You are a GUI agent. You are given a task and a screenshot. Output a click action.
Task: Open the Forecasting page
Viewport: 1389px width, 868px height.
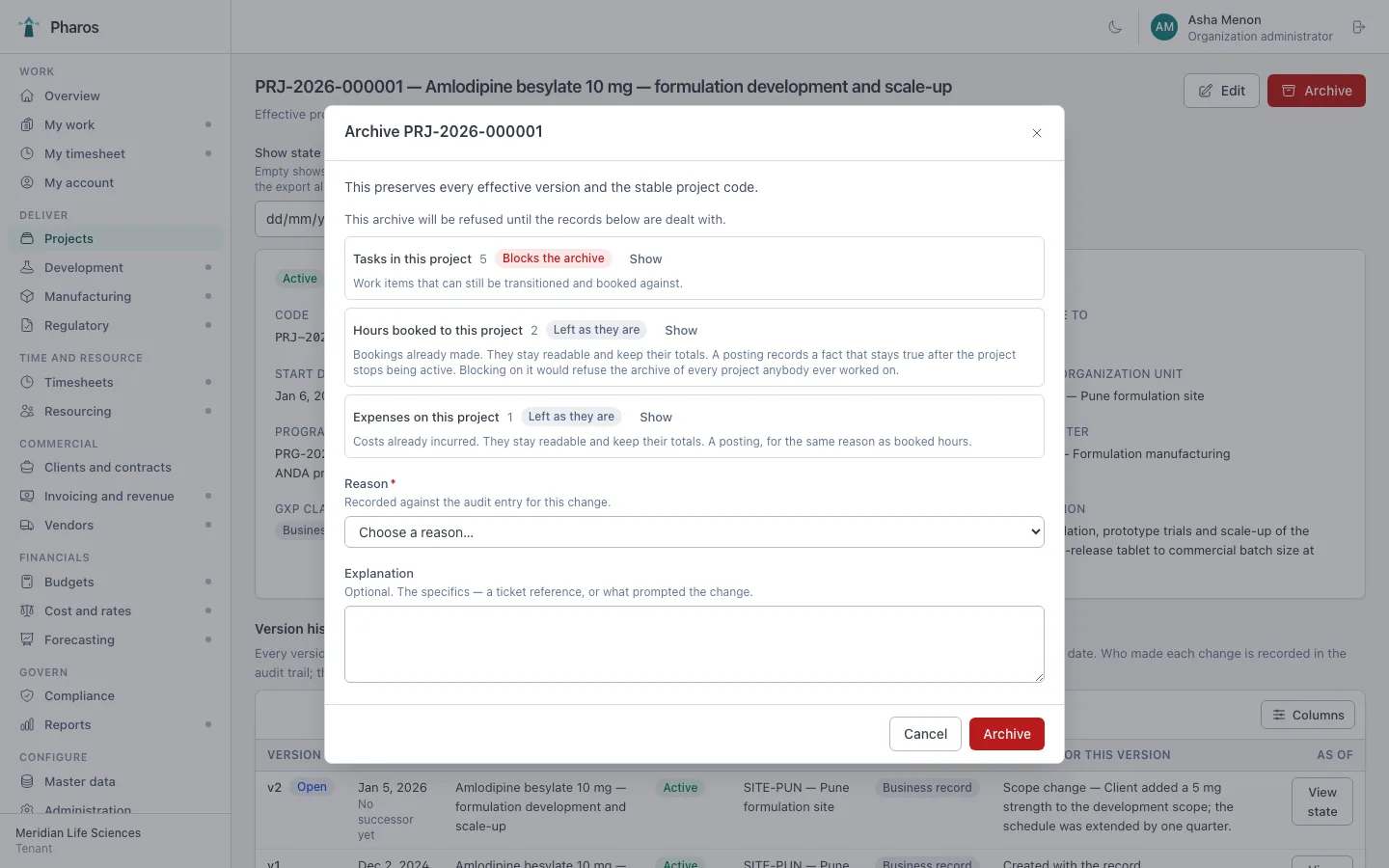(x=79, y=640)
